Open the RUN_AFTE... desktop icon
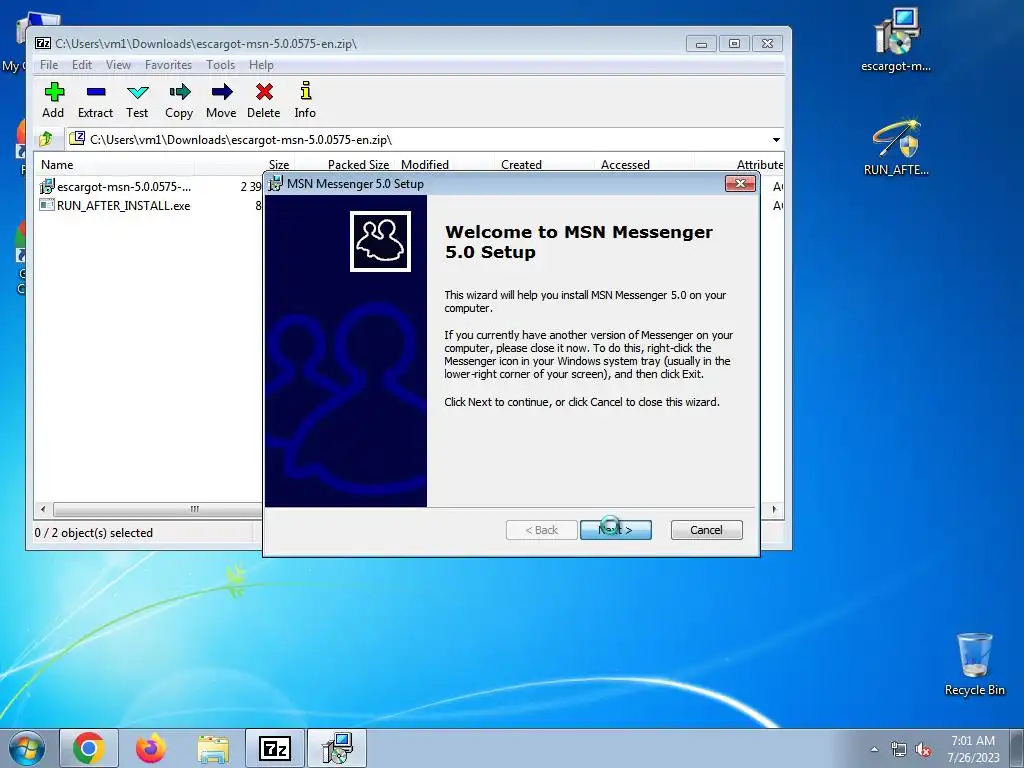 click(896, 147)
